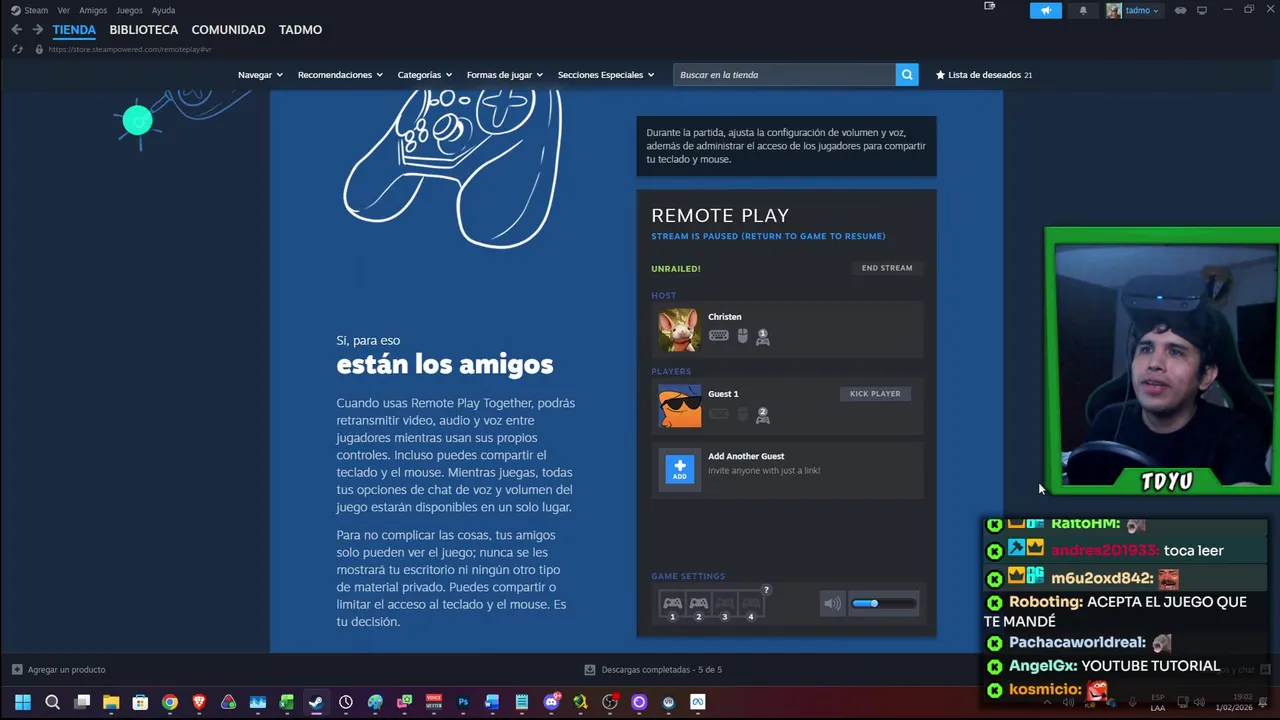1280x720 pixels.
Task: Open Descargas completadas status
Action: [653, 670]
